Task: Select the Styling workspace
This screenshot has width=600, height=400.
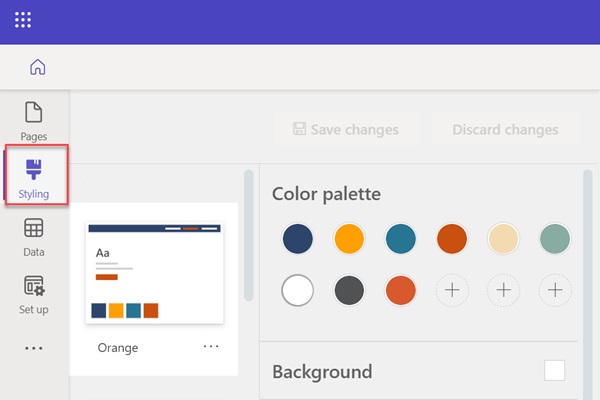Action: [34, 178]
